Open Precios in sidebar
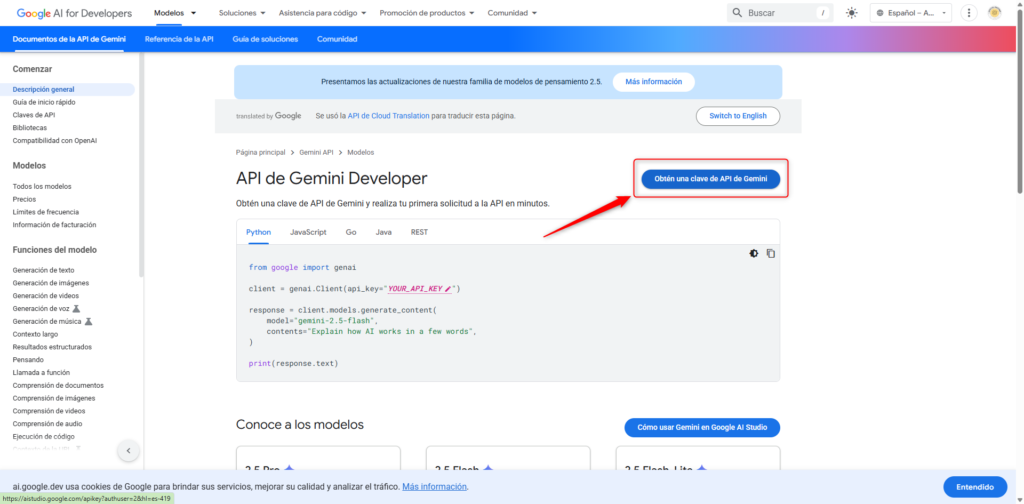Screen dimensions: 1024x504 pos(24,199)
